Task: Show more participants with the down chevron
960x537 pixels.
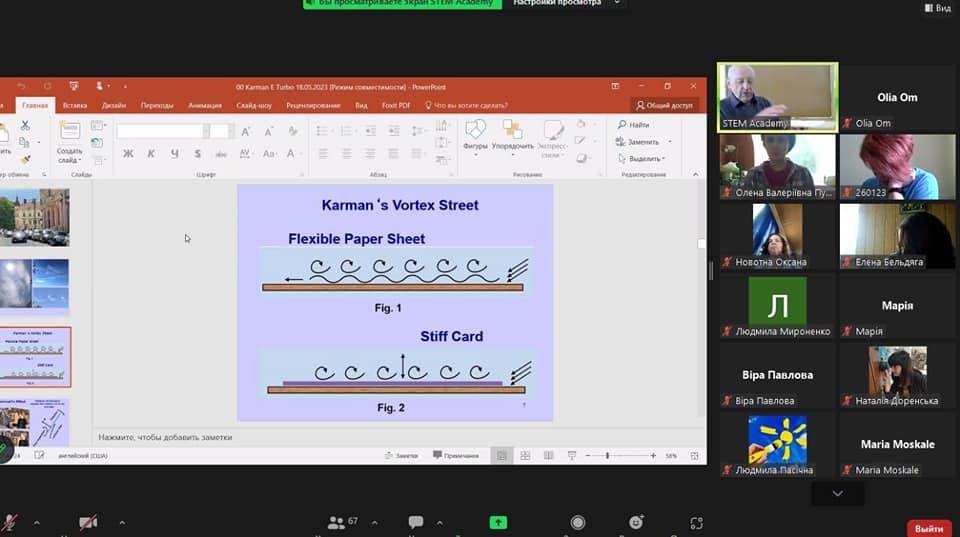Action: 837,494
